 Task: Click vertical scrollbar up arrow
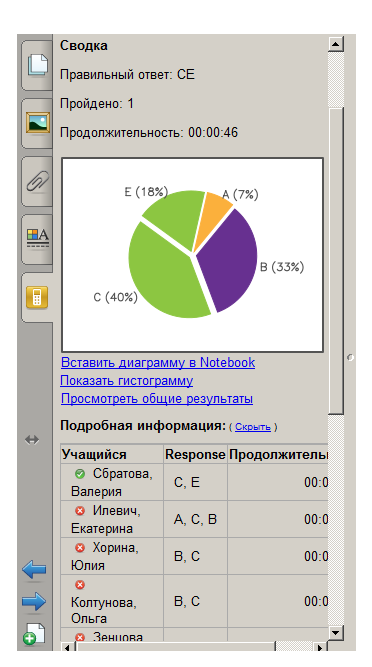tap(336, 44)
